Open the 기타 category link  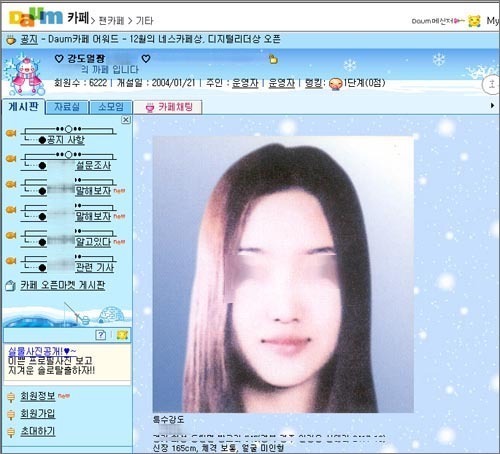click(144, 21)
